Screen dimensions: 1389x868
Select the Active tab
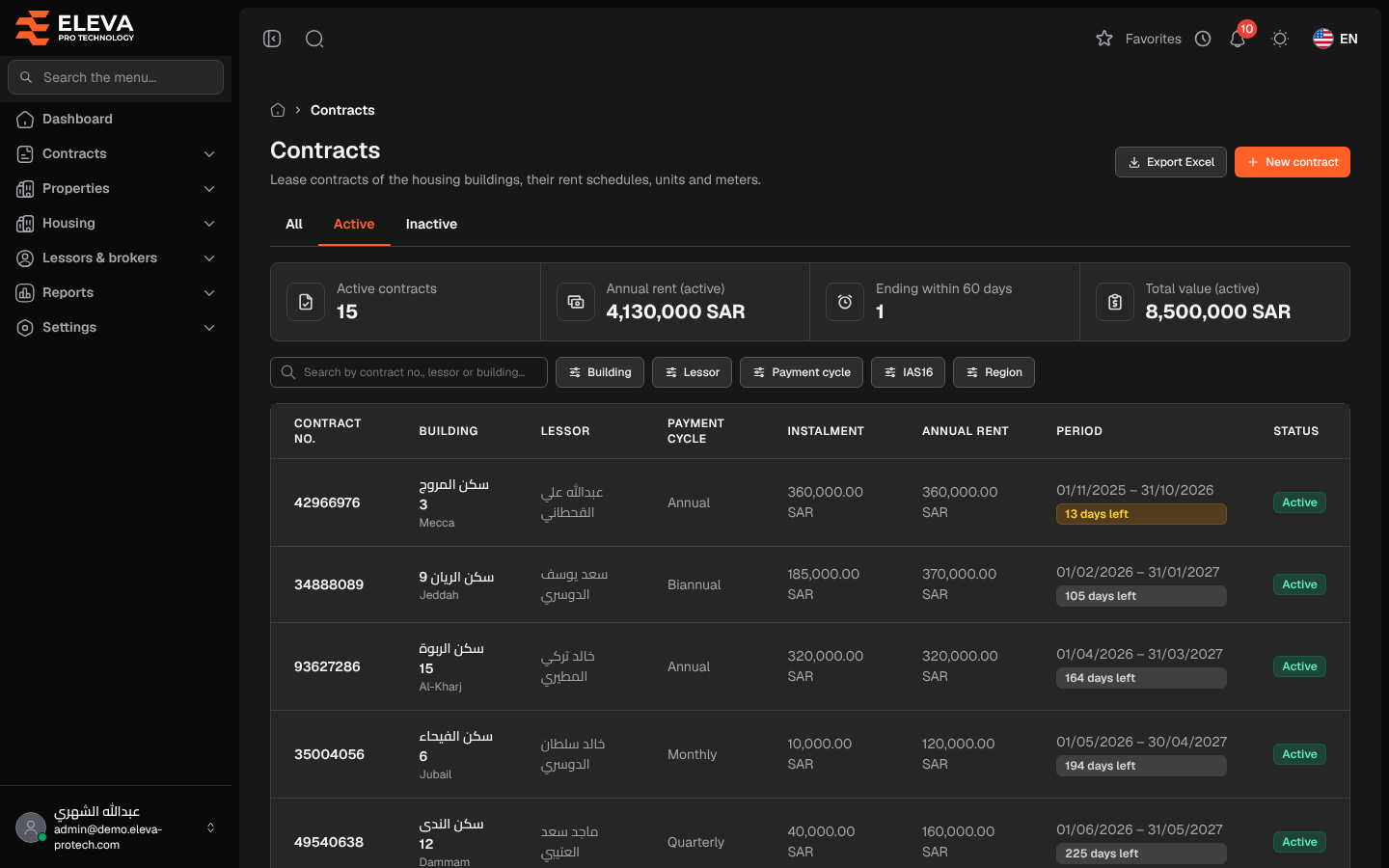tap(354, 224)
